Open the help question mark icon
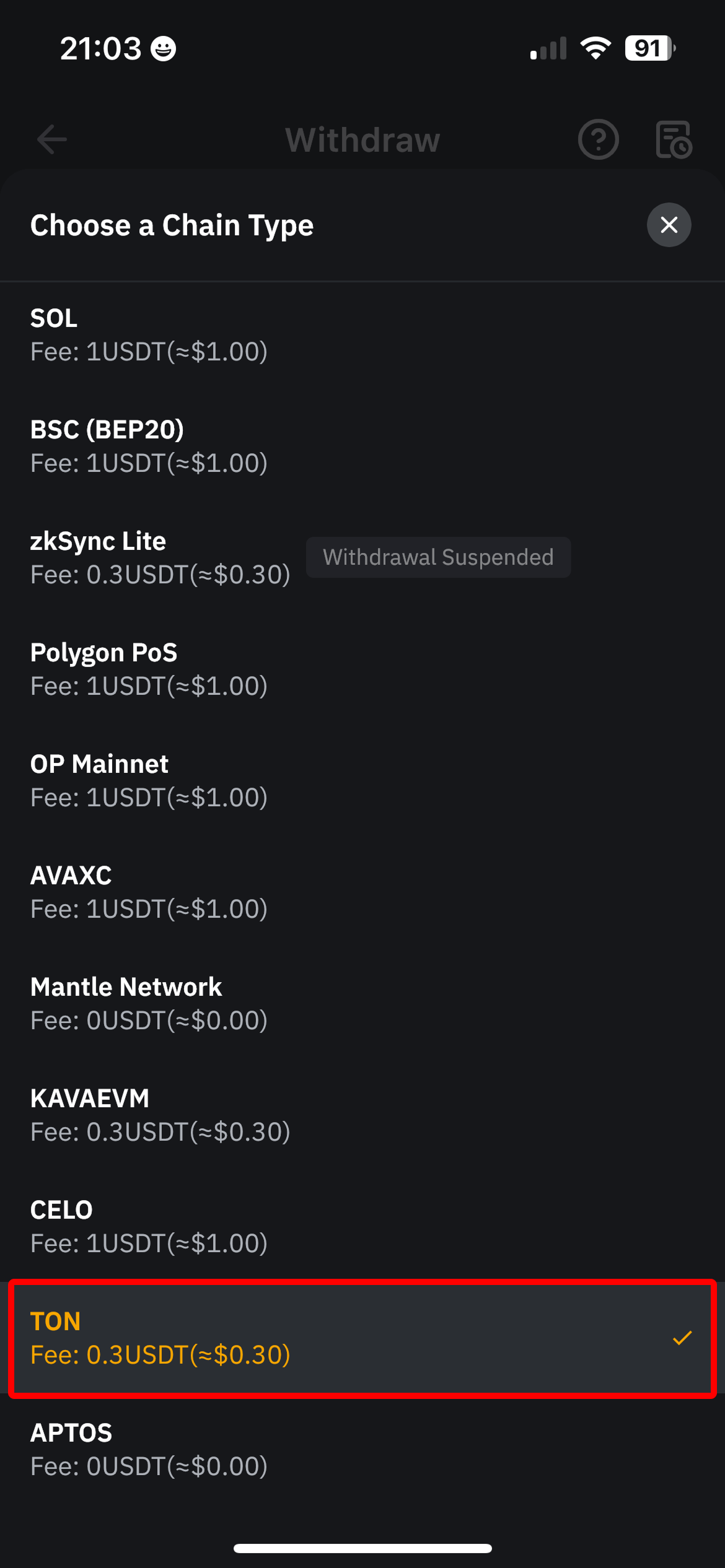This screenshot has width=725, height=1568. pyautogui.click(x=598, y=139)
